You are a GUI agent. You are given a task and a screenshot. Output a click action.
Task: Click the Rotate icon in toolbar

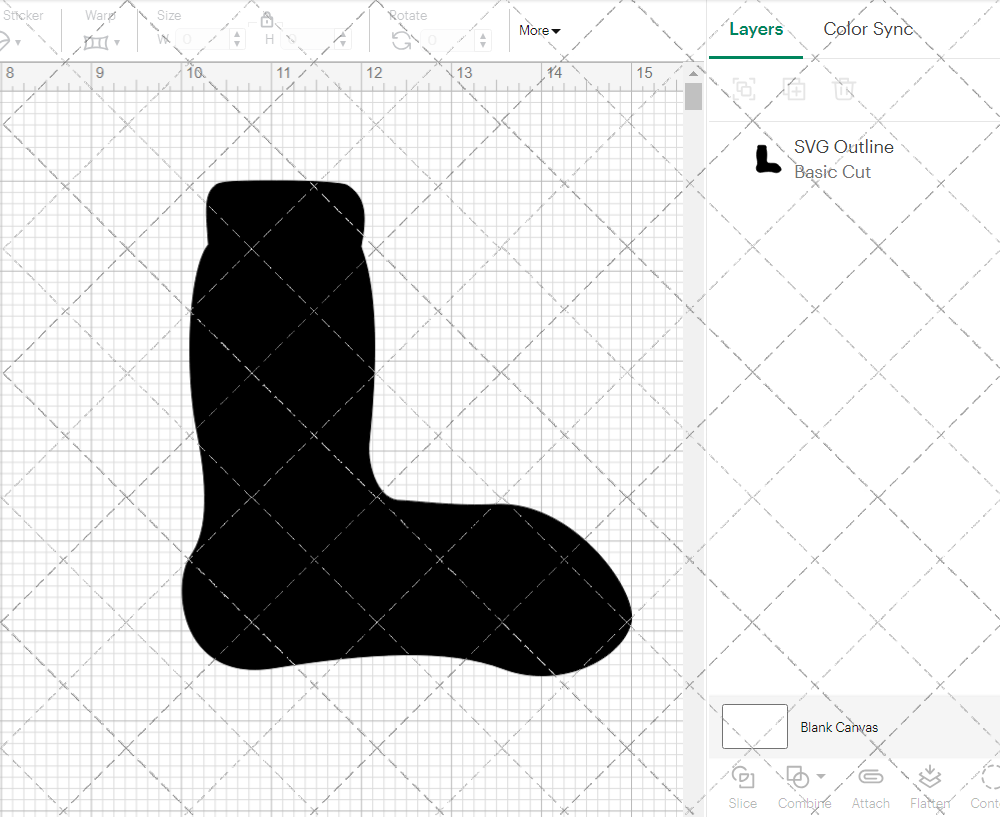(x=402, y=40)
